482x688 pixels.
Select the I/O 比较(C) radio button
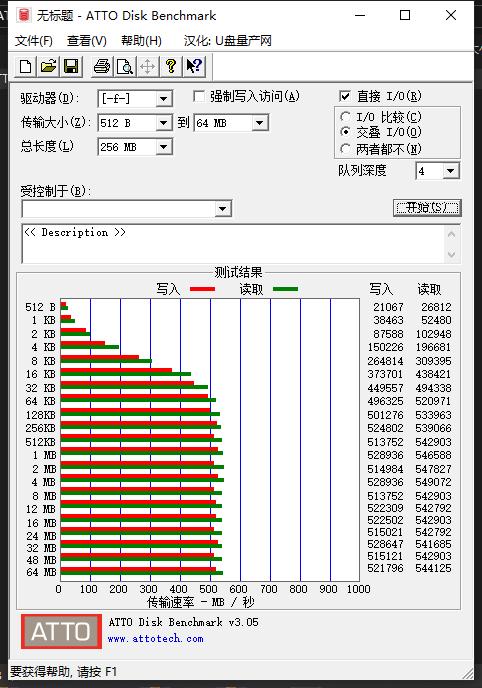pos(345,117)
